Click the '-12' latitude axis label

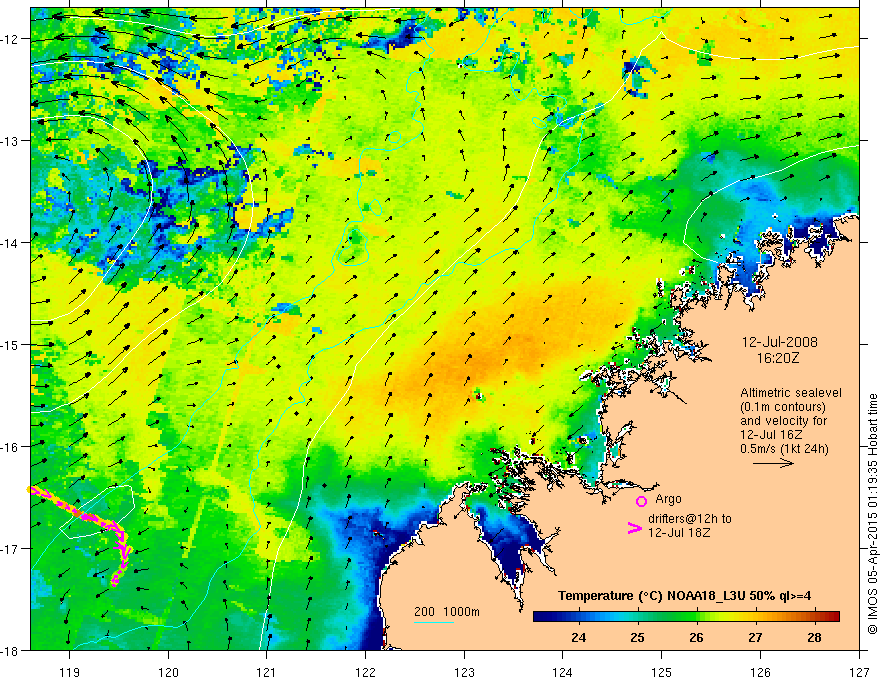click(x=10, y=39)
